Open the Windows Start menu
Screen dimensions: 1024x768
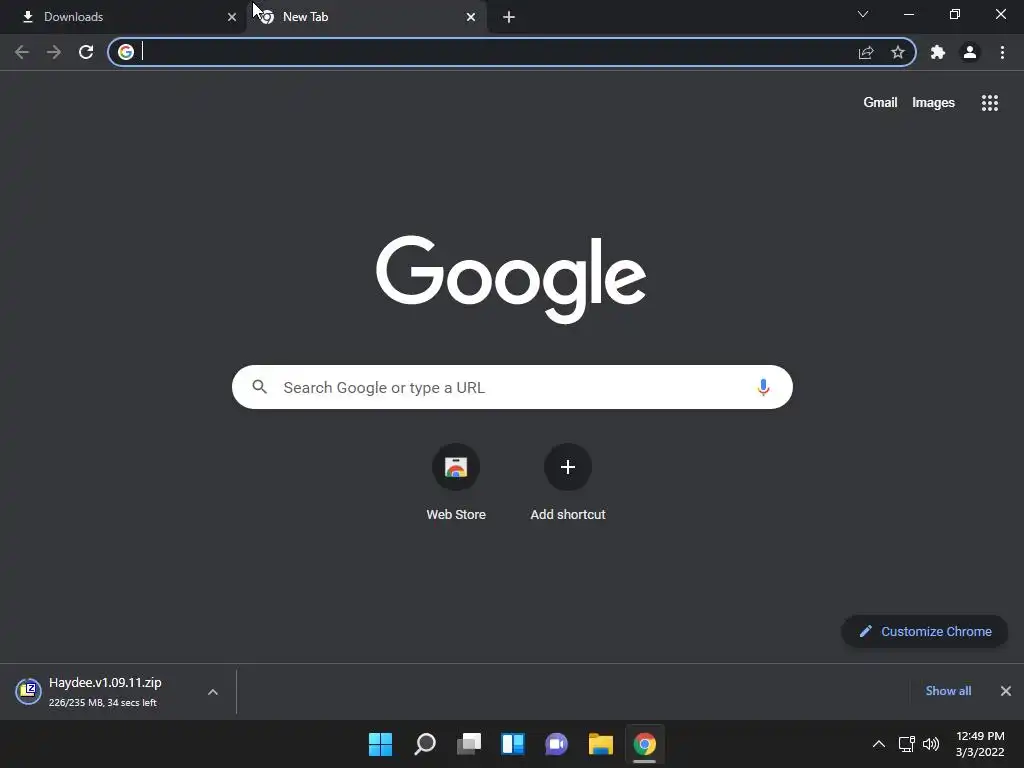[380, 744]
